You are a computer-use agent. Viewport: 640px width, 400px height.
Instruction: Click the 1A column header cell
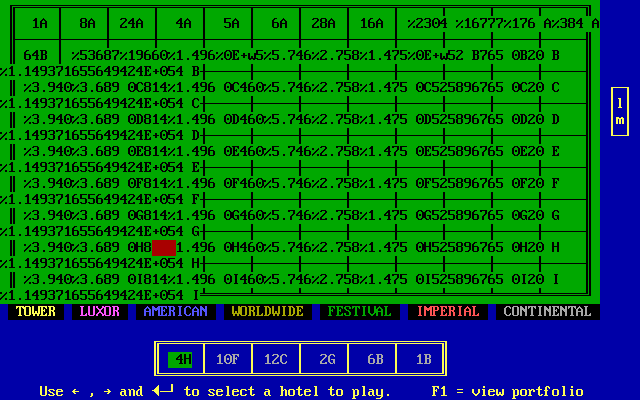[x=40, y=23]
